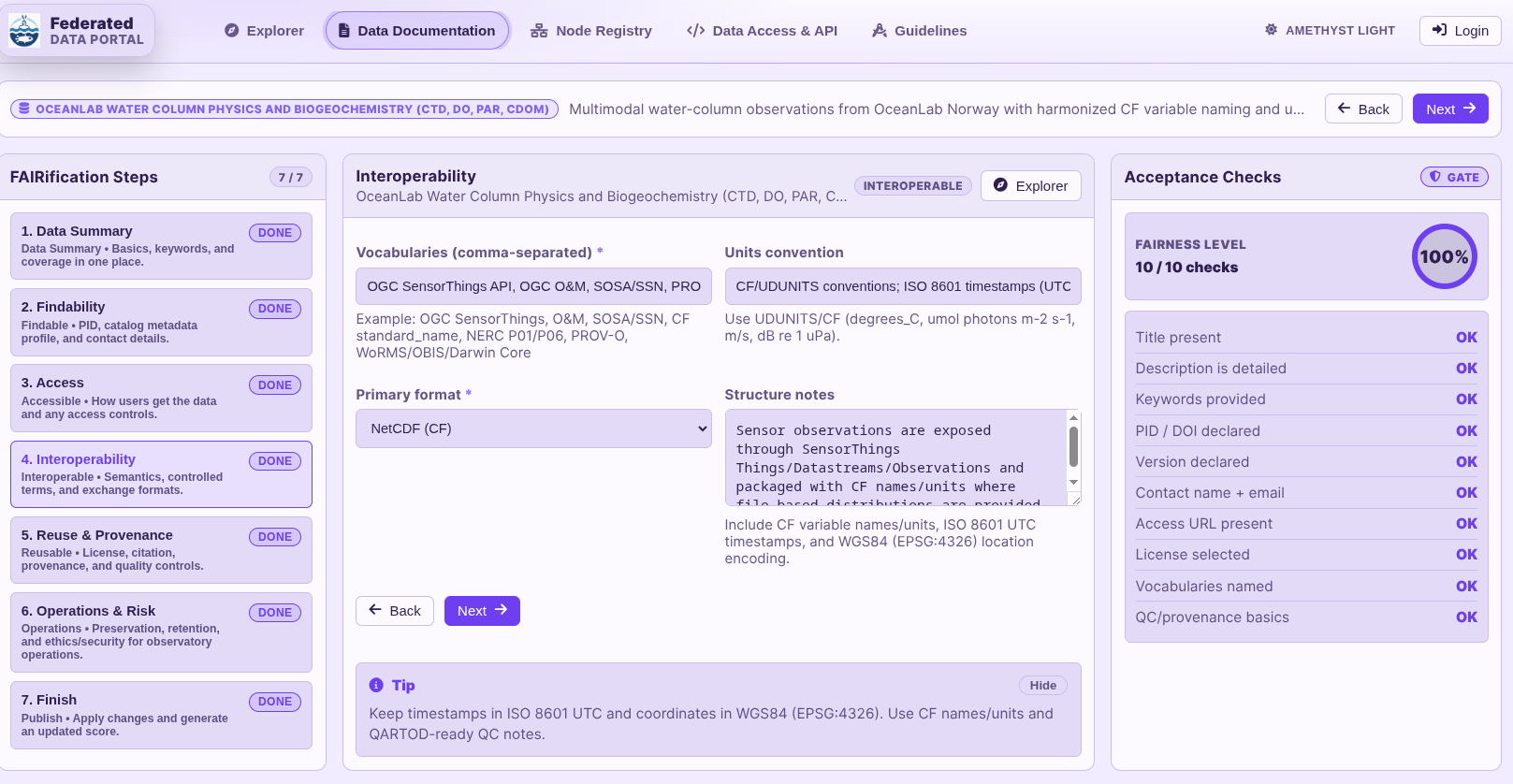This screenshot has height=784, width=1513.
Task: Click the Federated Data Portal logo icon
Action: tap(24, 31)
